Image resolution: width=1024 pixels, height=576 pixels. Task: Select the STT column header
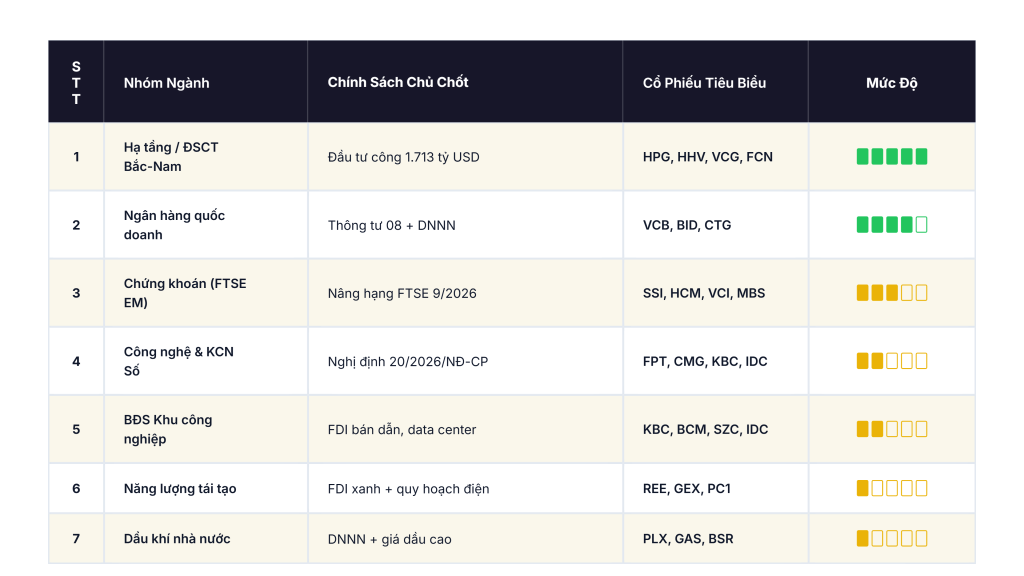pyautogui.click(x=76, y=83)
